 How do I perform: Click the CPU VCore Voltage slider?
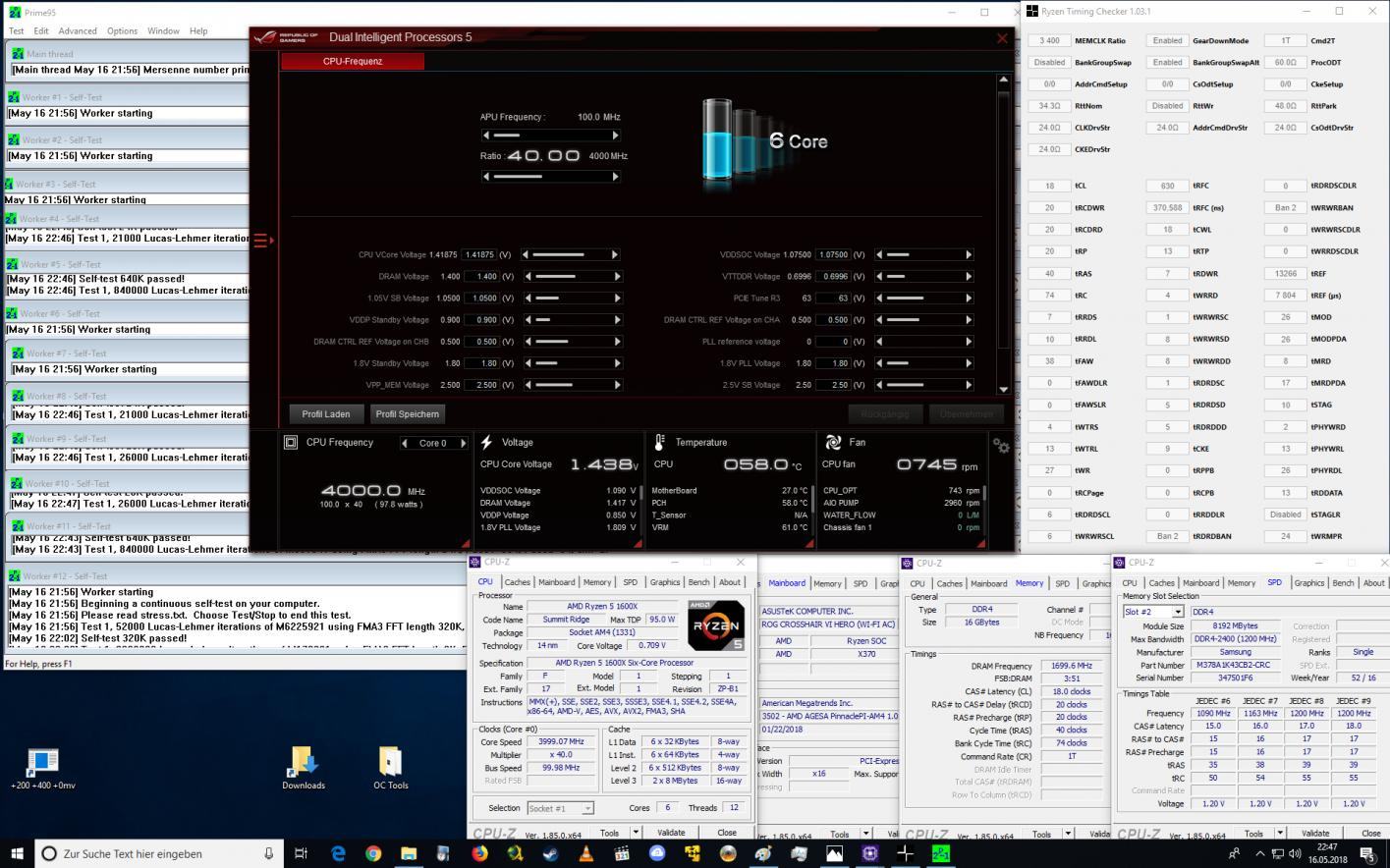(571, 255)
